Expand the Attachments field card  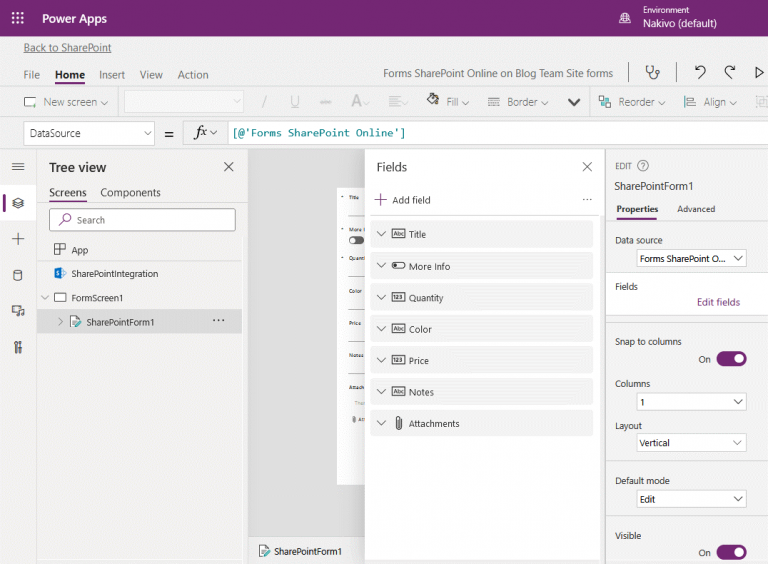(x=381, y=423)
